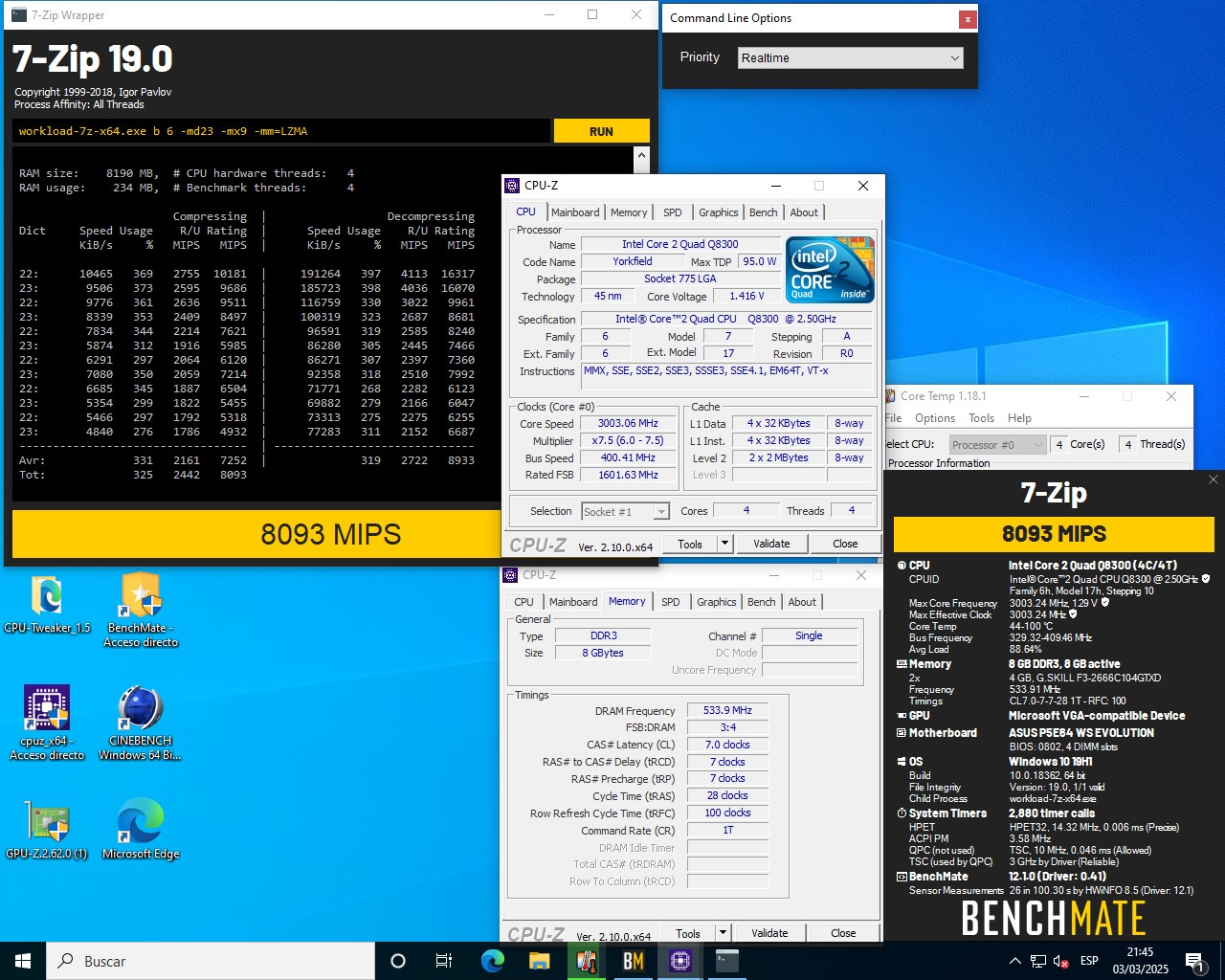Click the 8093 MIPS result banner in 7-Zip Wrapper
Image resolution: width=1225 pixels, height=980 pixels.
pyautogui.click(x=331, y=534)
